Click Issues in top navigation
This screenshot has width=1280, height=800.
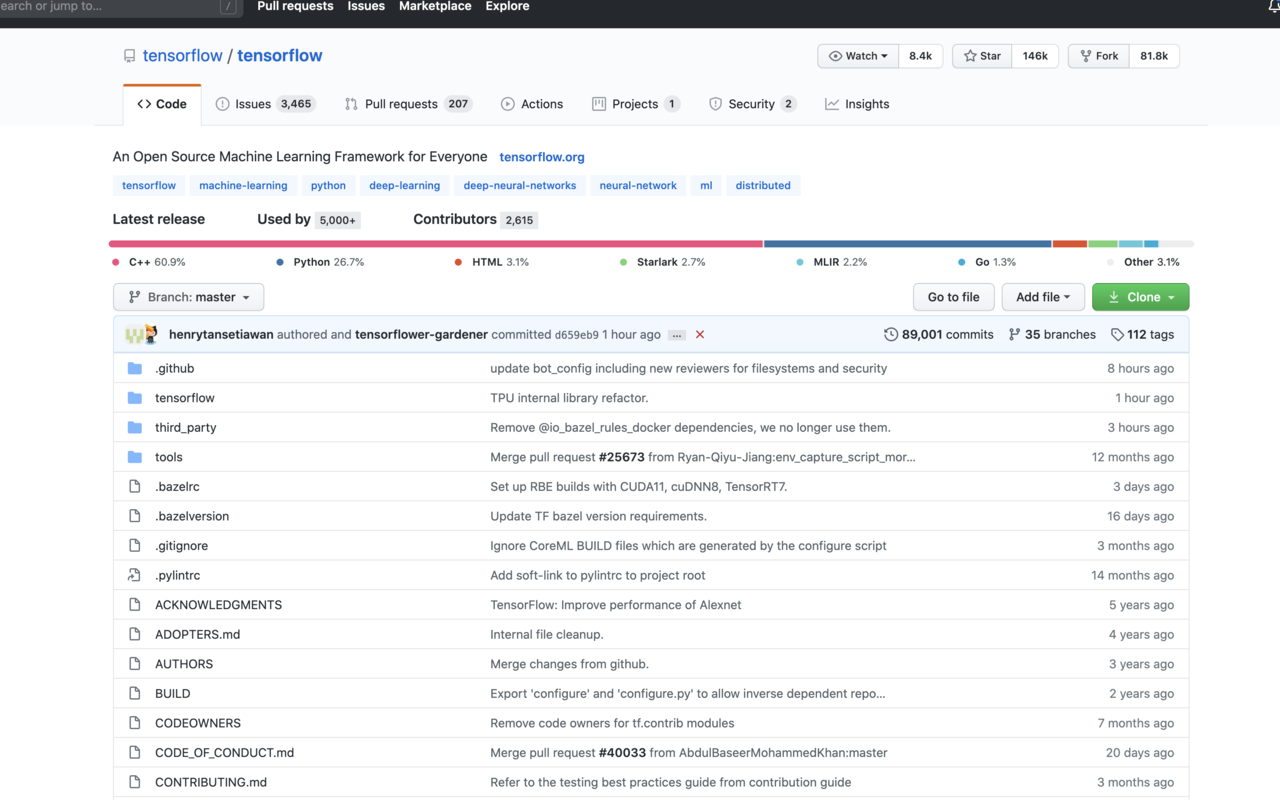[366, 6]
